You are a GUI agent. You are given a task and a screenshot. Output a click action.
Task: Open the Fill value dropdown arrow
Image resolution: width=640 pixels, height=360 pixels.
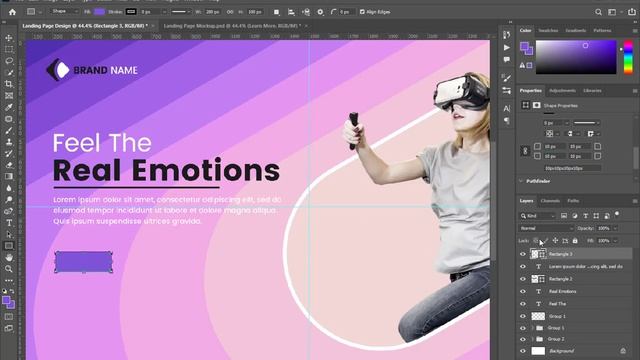click(615, 241)
